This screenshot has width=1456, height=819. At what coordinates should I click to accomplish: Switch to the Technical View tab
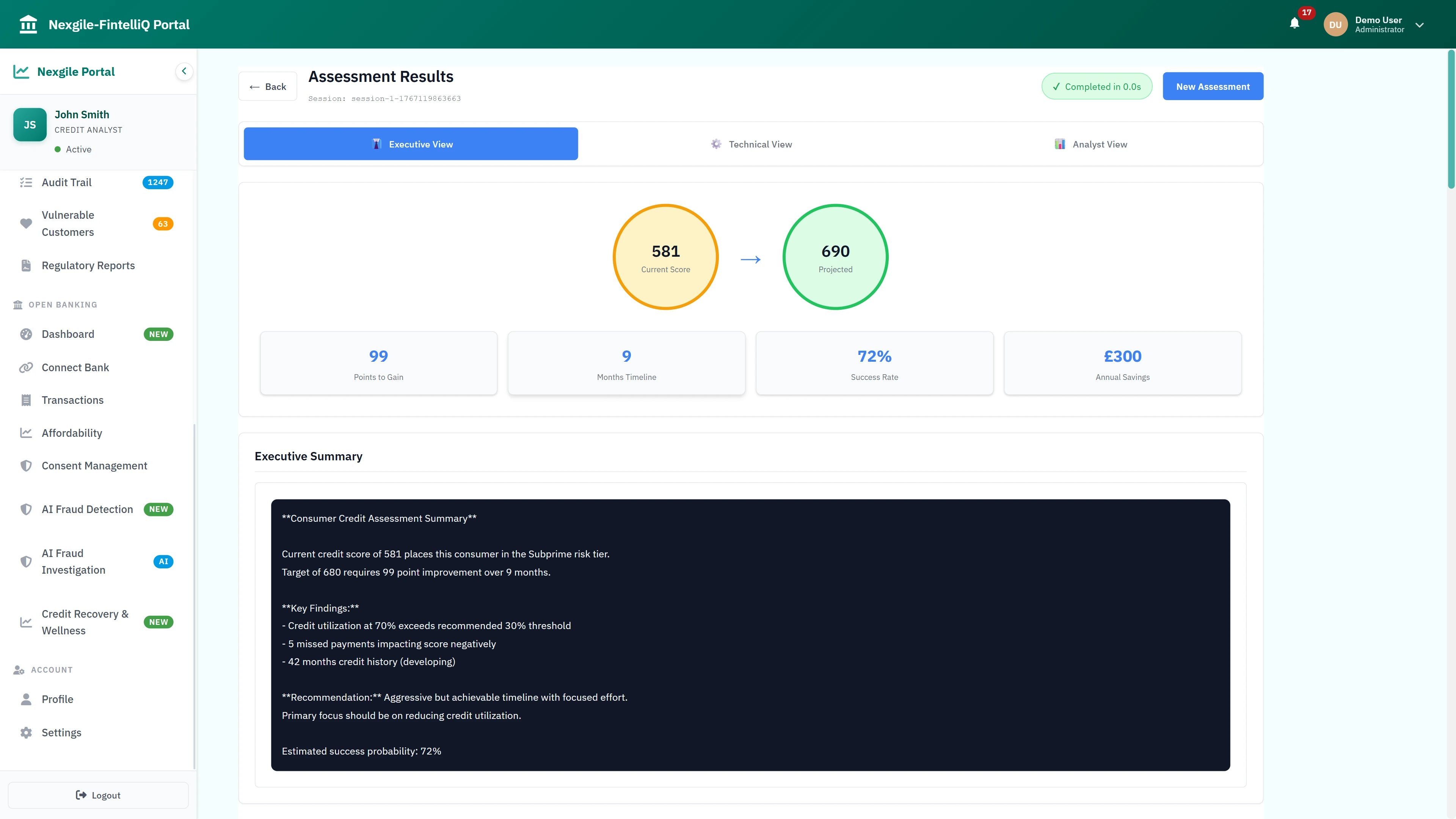coord(751,145)
